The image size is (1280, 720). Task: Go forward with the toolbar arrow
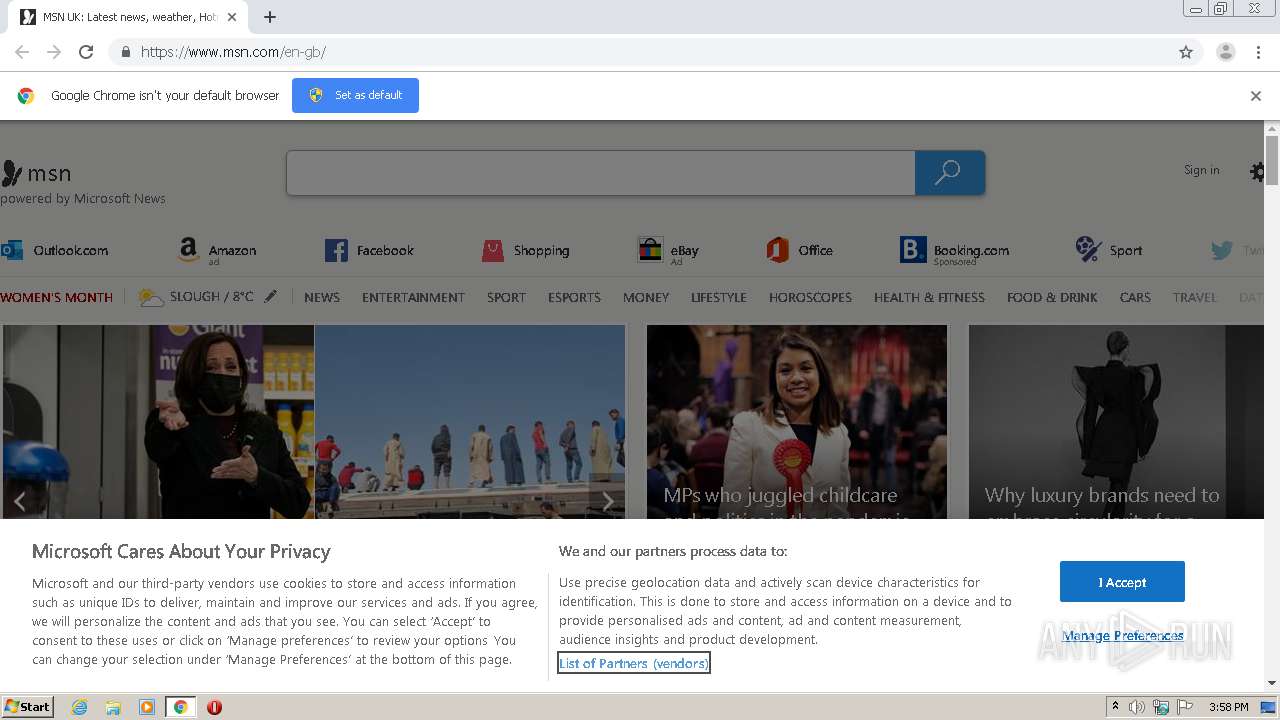point(54,52)
